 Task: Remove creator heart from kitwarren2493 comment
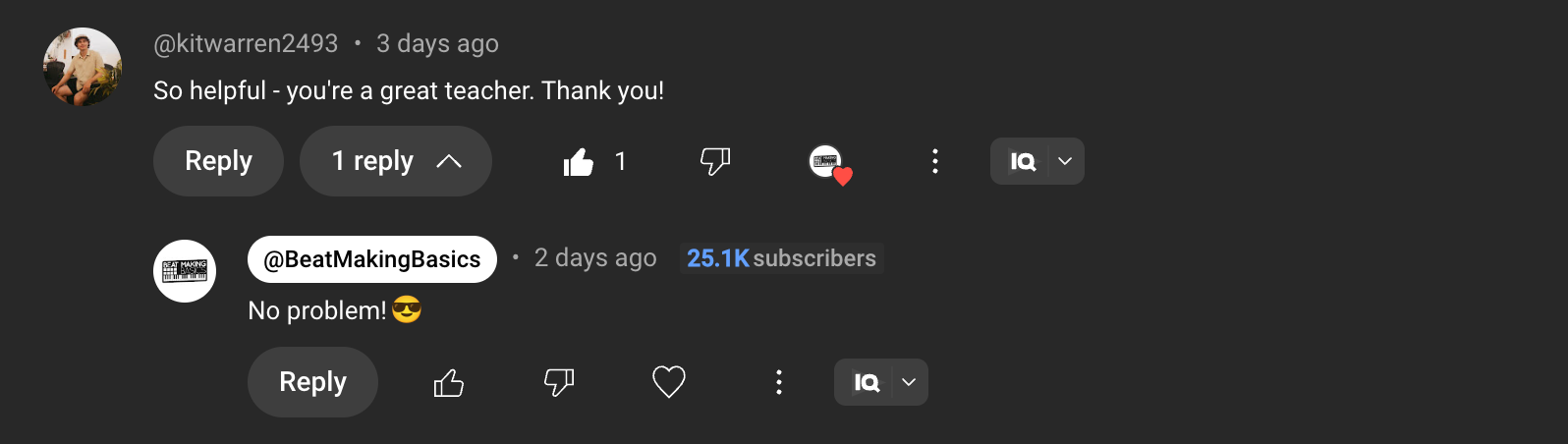[828, 162]
